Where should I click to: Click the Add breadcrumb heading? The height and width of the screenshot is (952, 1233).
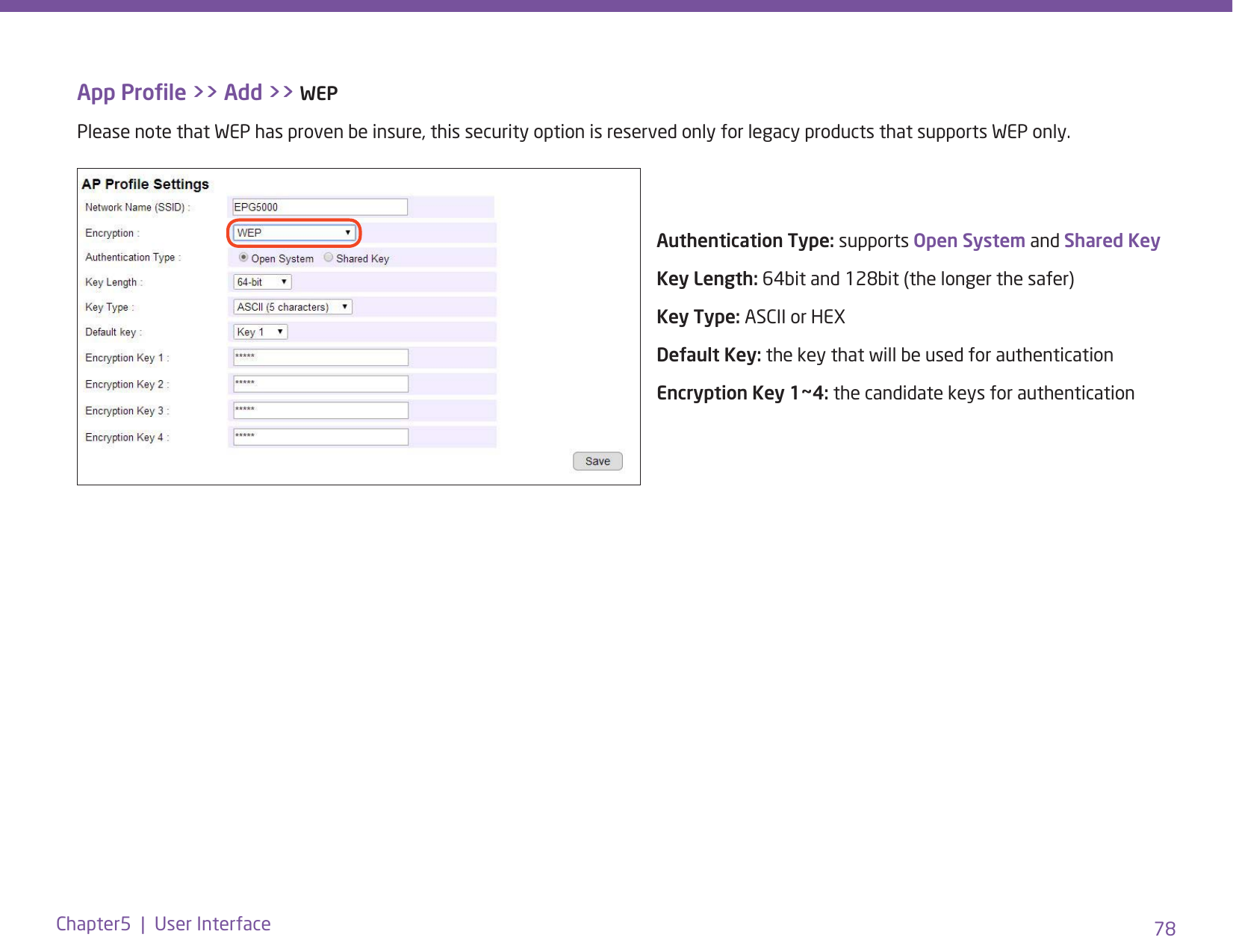pos(243,93)
